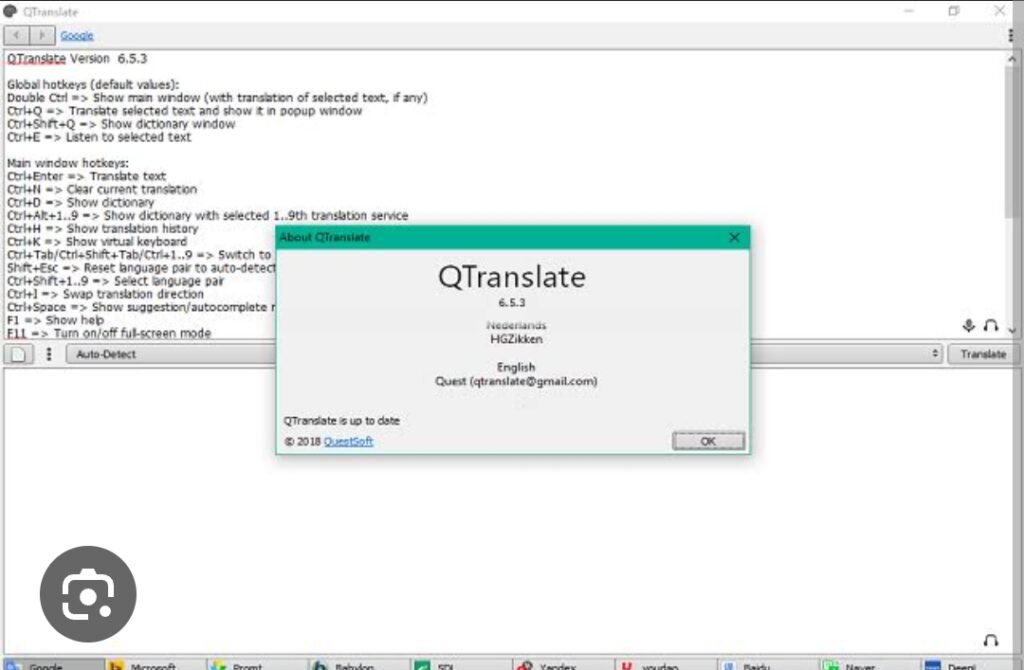
Task: Click the microphone icon for speech input
Action: tap(968, 325)
